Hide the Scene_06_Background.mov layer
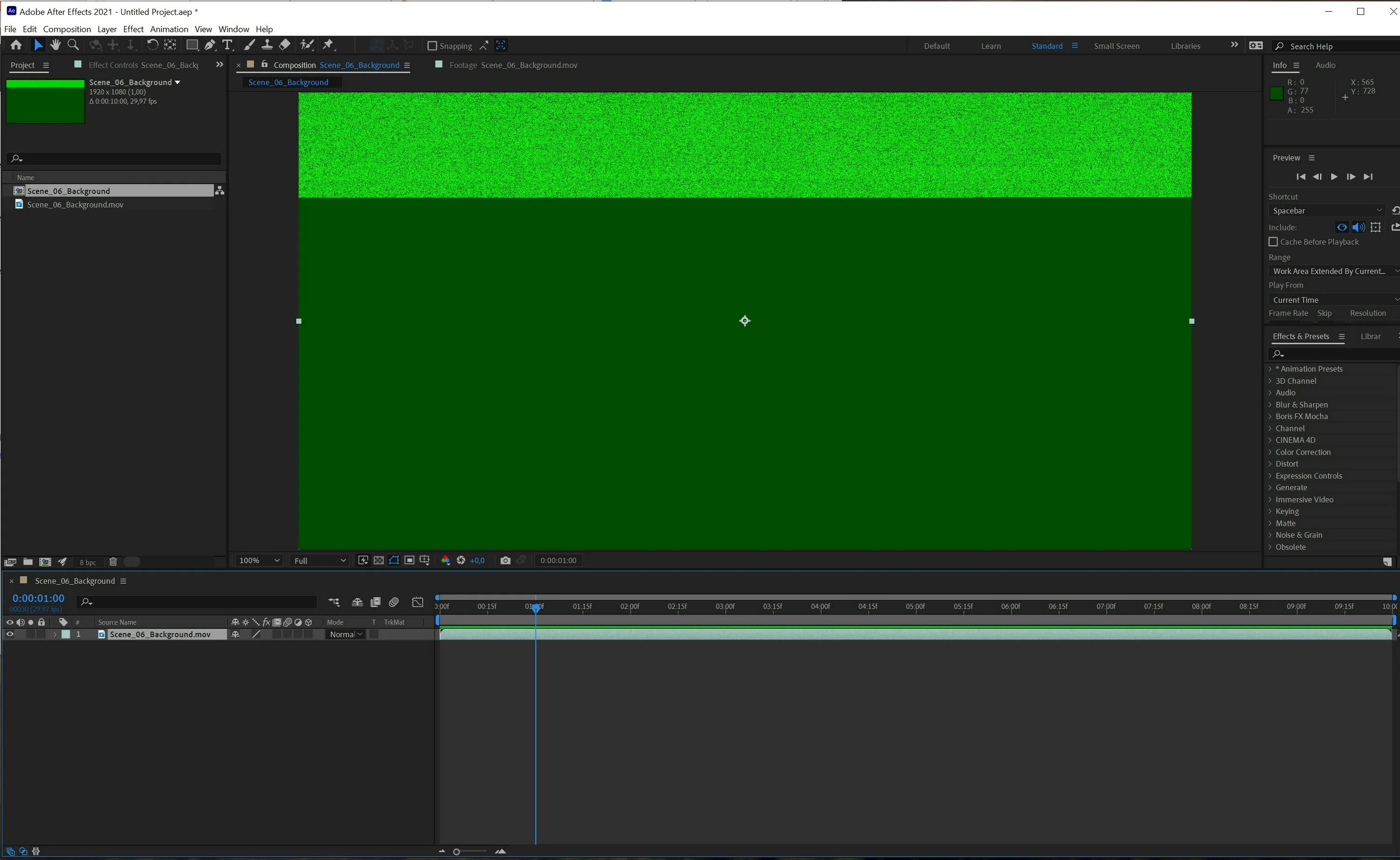The width and height of the screenshot is (1400, 860). pyautogui.click(x=10, y=634)
